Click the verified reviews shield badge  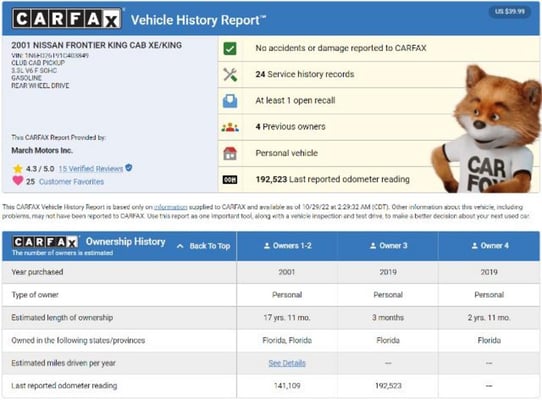coord(129,168)
